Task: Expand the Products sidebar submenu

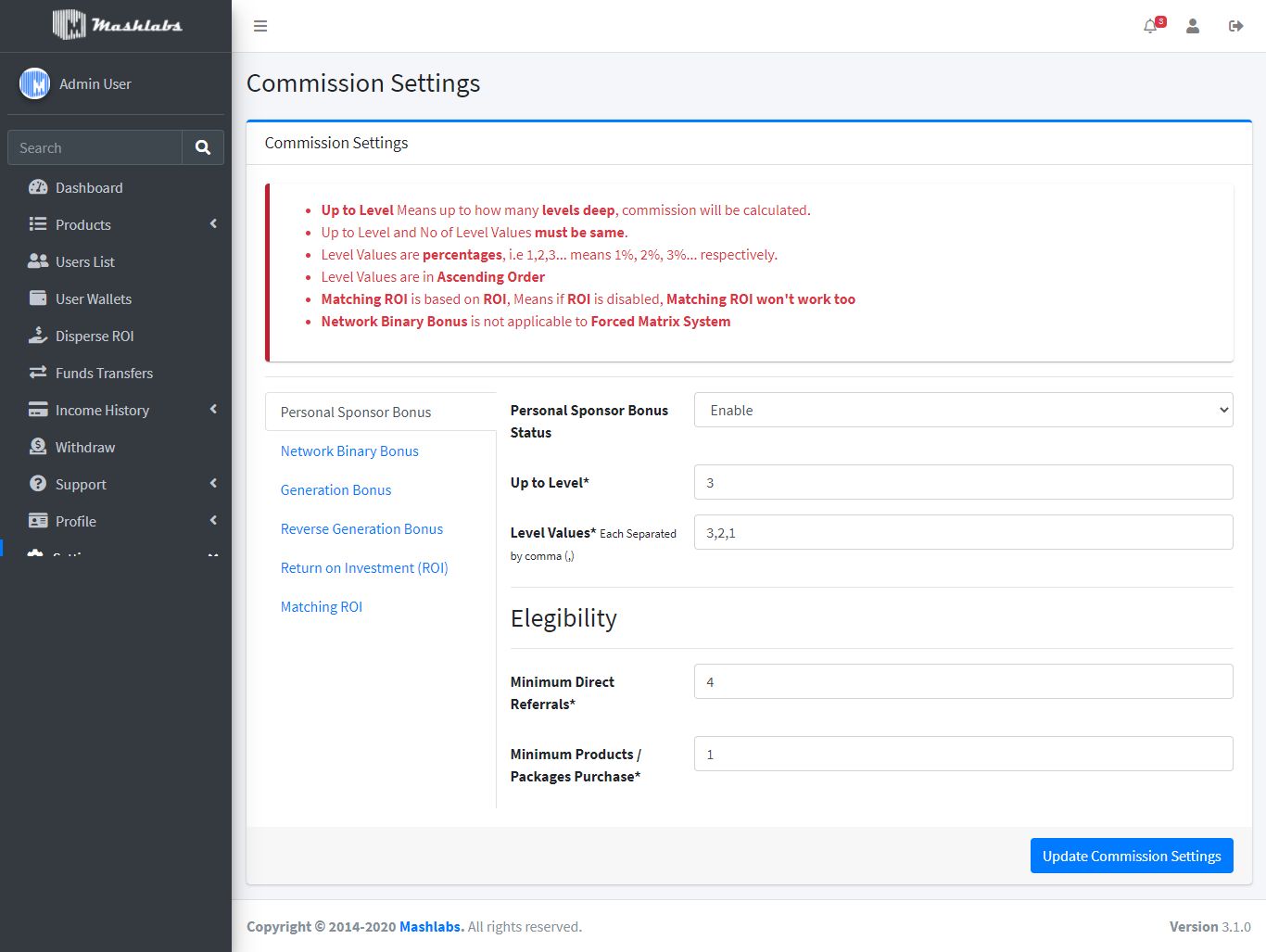Action: (83, 224)
